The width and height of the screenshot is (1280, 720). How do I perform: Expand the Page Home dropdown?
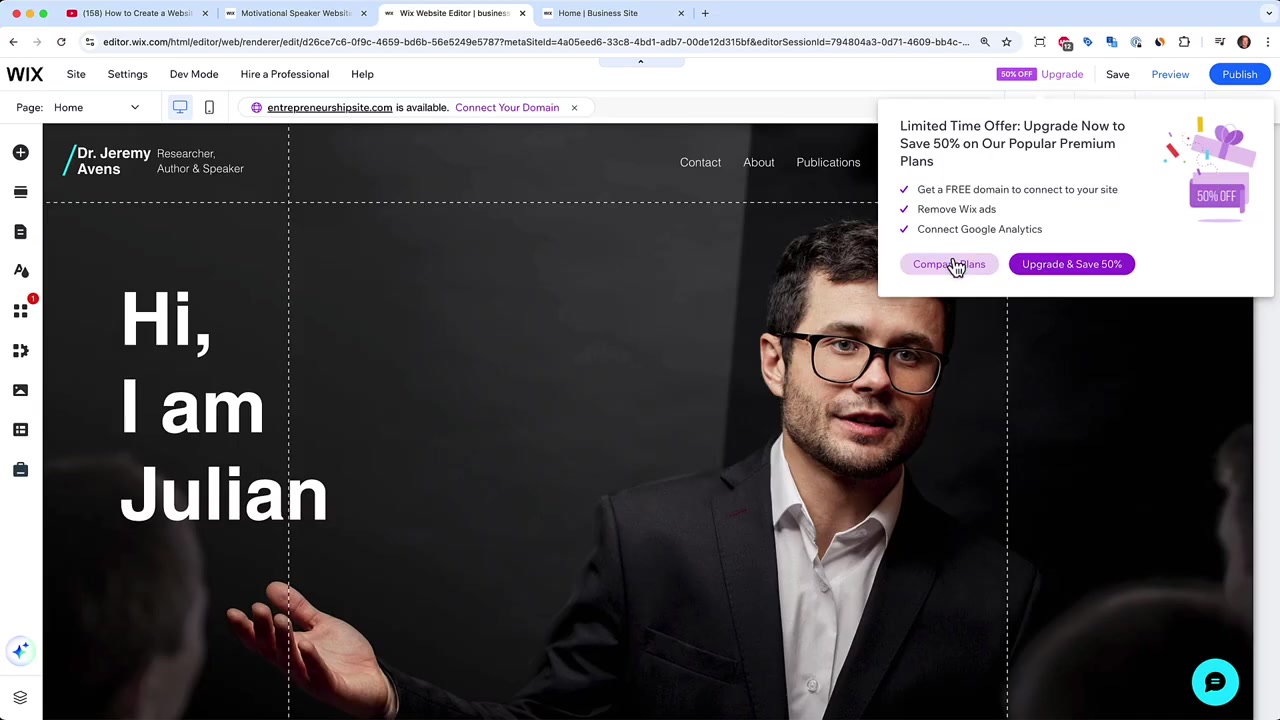point(98,107)
